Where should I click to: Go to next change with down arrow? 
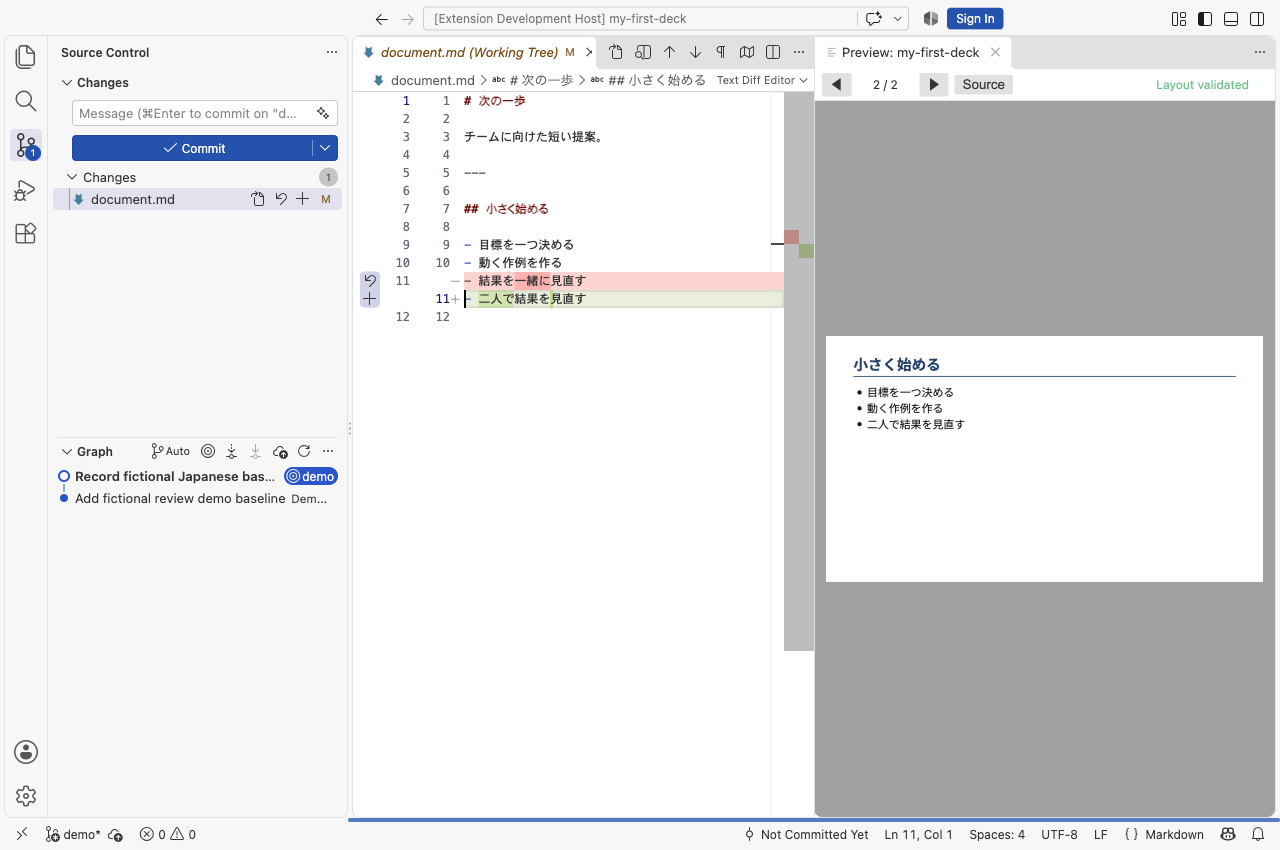pos(695,52)
